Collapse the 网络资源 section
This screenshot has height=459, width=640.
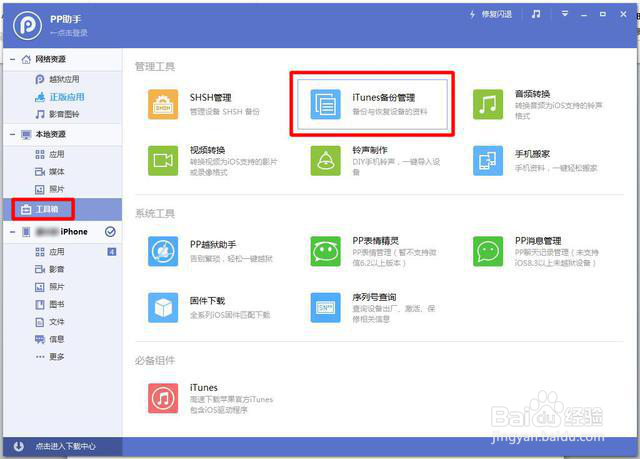[12, 60]
